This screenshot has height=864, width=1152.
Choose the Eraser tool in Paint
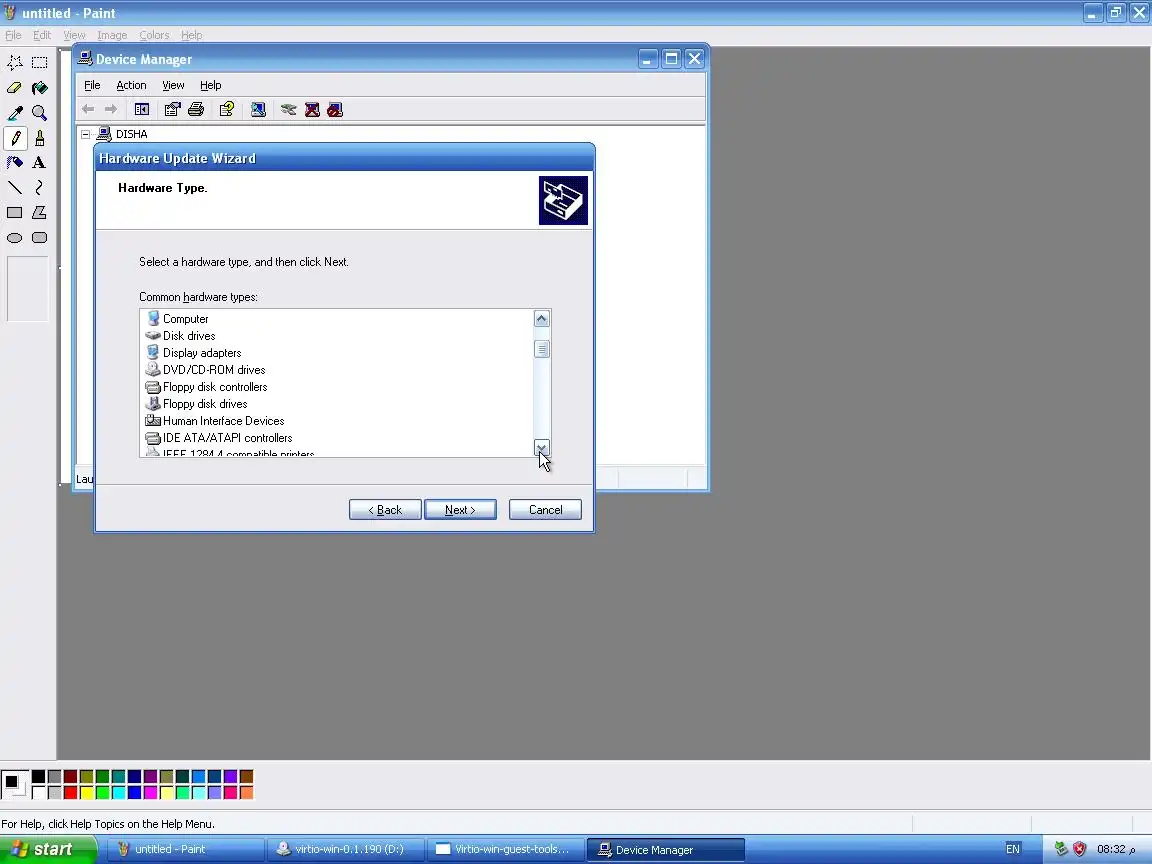(15, 87)
